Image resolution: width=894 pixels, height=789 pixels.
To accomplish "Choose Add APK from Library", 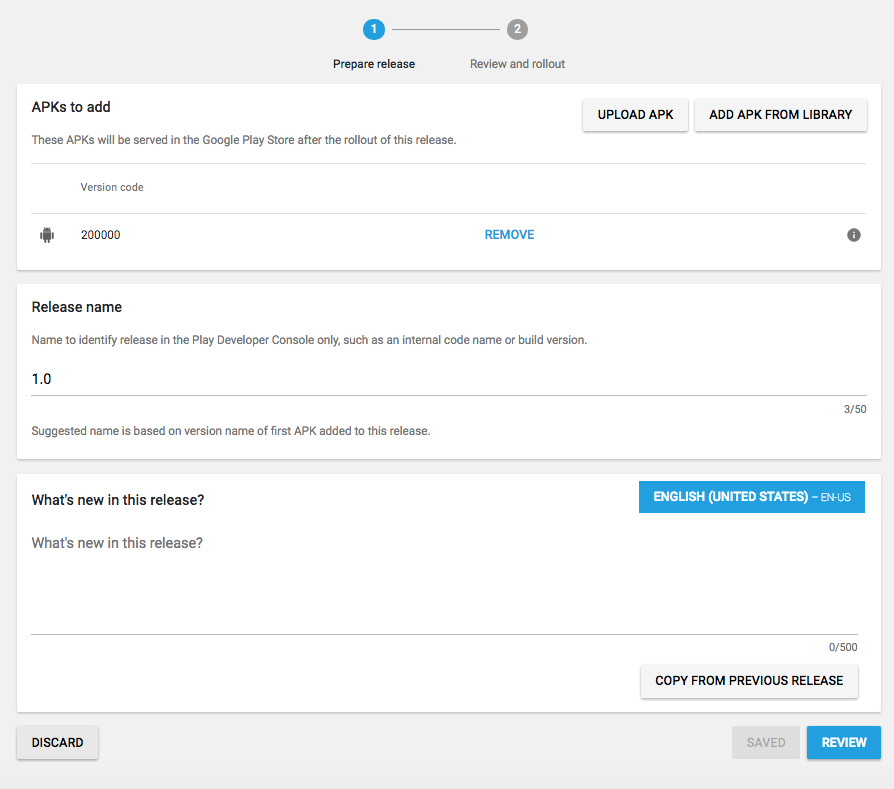I will pos(780,115).
